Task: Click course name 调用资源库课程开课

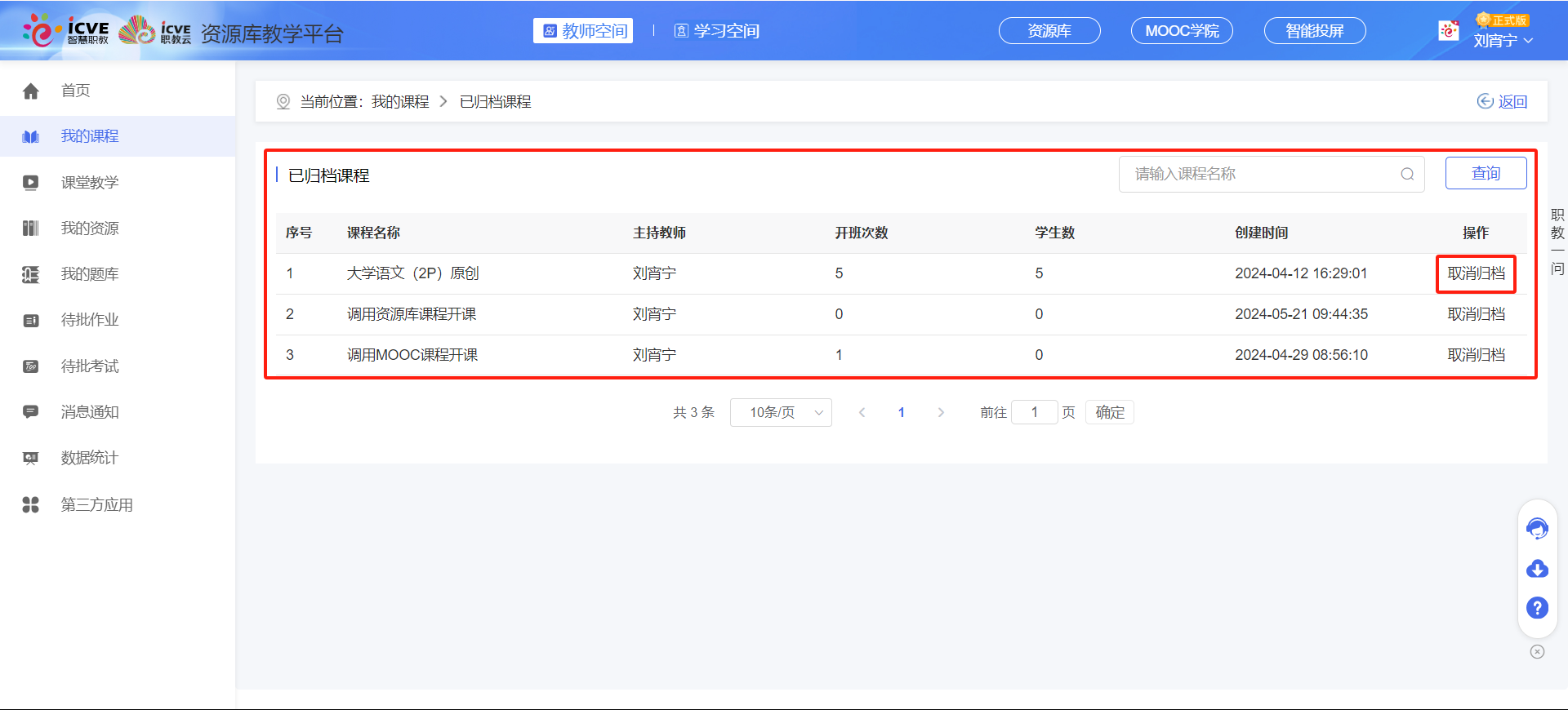Action: pyautogui.click(x=412, y=314)
